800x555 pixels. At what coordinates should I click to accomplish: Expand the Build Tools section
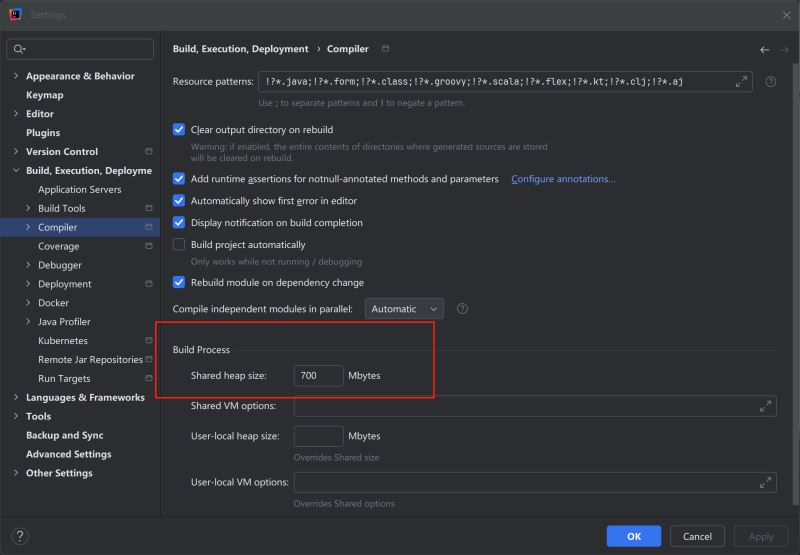pos(28,208)
